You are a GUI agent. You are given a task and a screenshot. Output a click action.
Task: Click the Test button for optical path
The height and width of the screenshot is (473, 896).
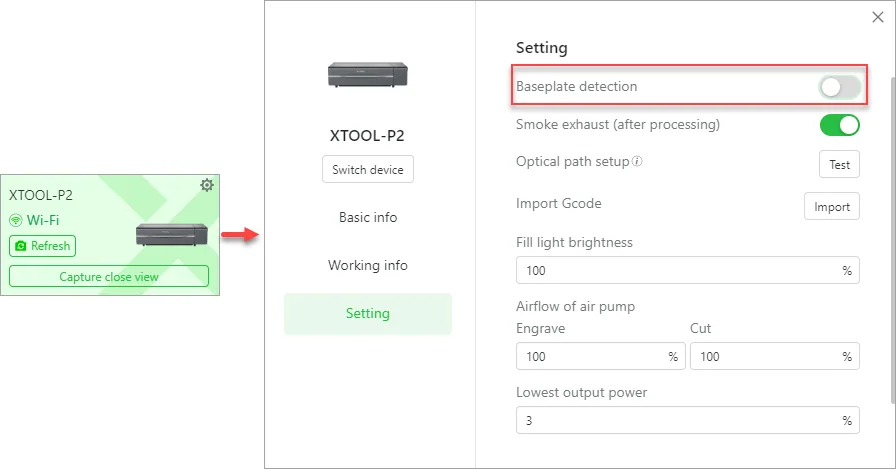839,165
